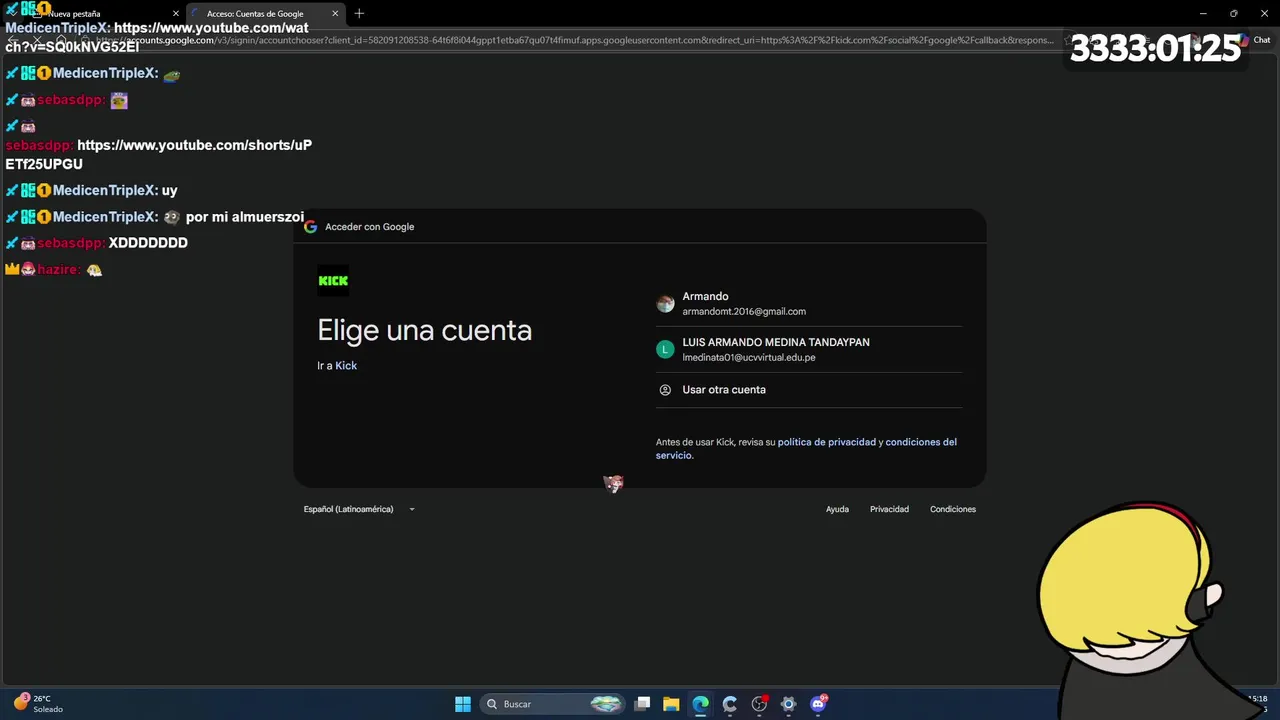Expand the Español (Latinoamérica) language dropdown
Viewport: 1280px width, 720px height.
[359, 509]
